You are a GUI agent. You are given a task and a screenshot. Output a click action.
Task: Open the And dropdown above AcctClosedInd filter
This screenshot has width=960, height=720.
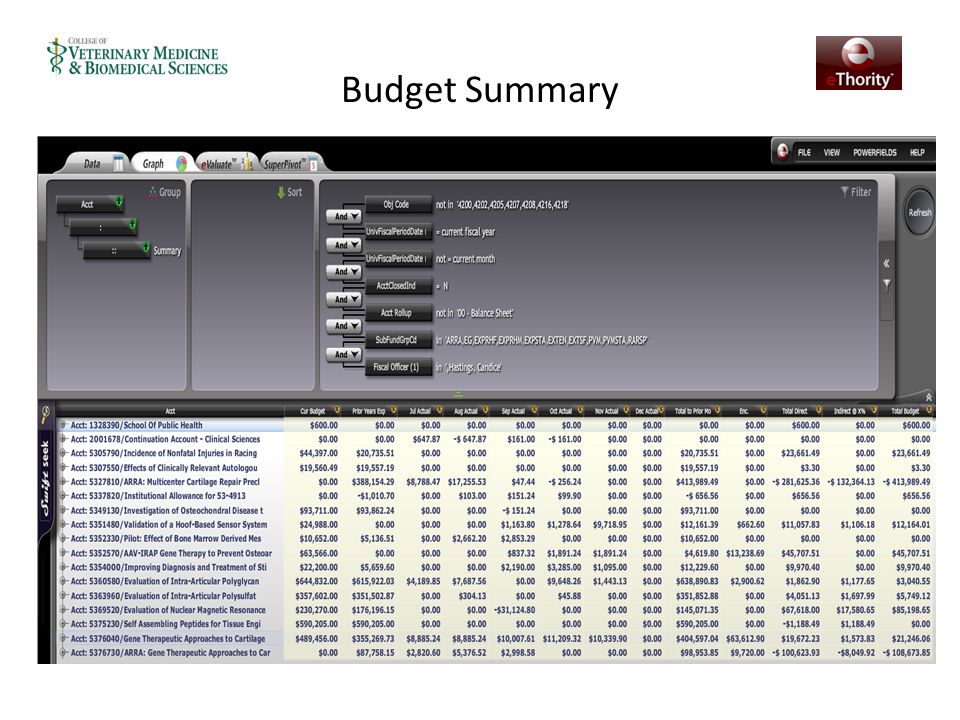tap(344, 271)
